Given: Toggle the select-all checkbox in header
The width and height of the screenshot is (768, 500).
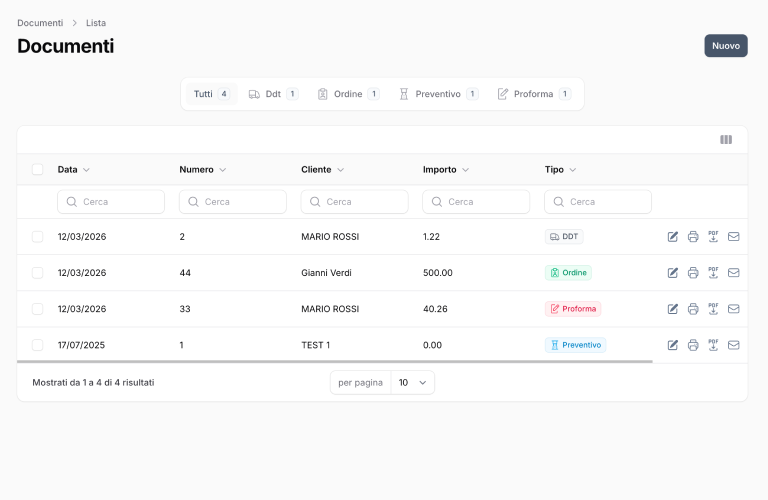Looking at the screenshot, I should coord(38,170).
